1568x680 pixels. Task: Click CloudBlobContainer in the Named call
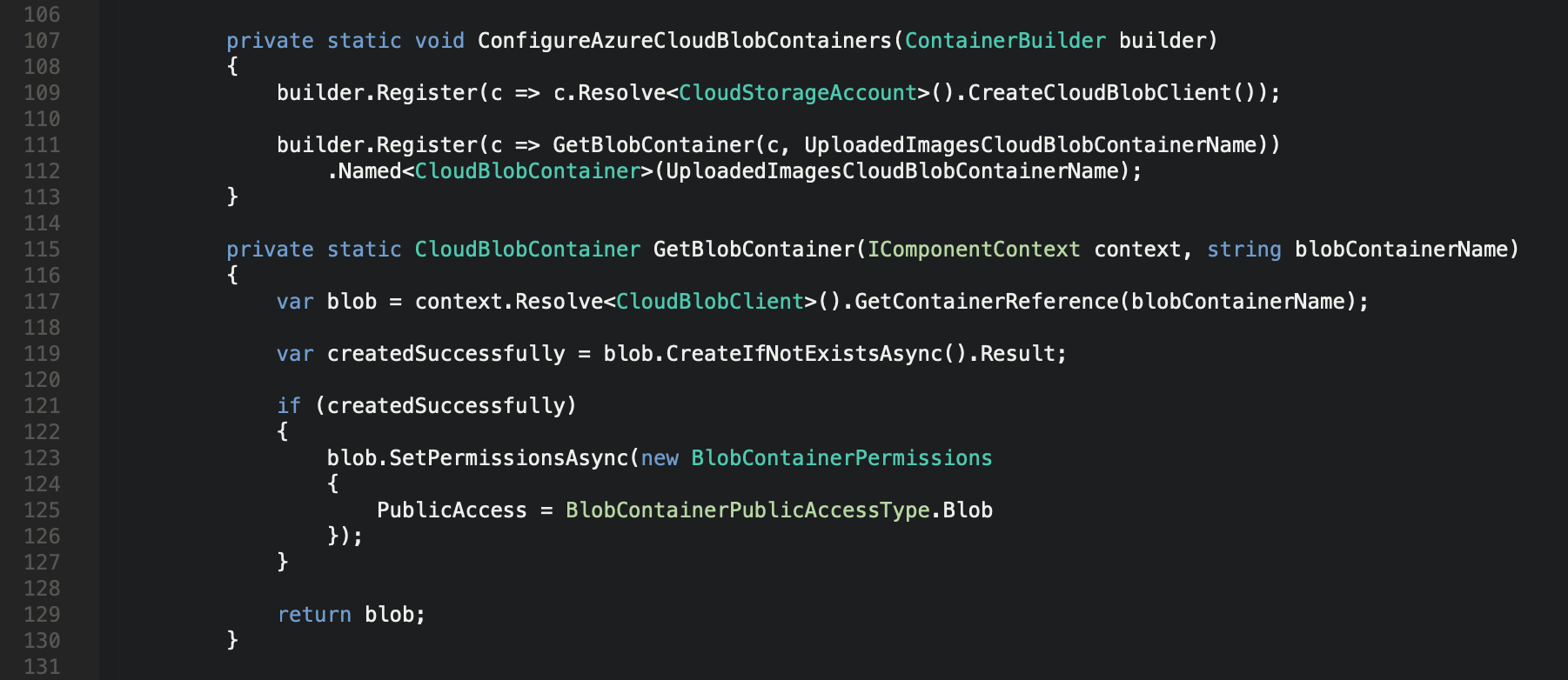pos(527,171)
